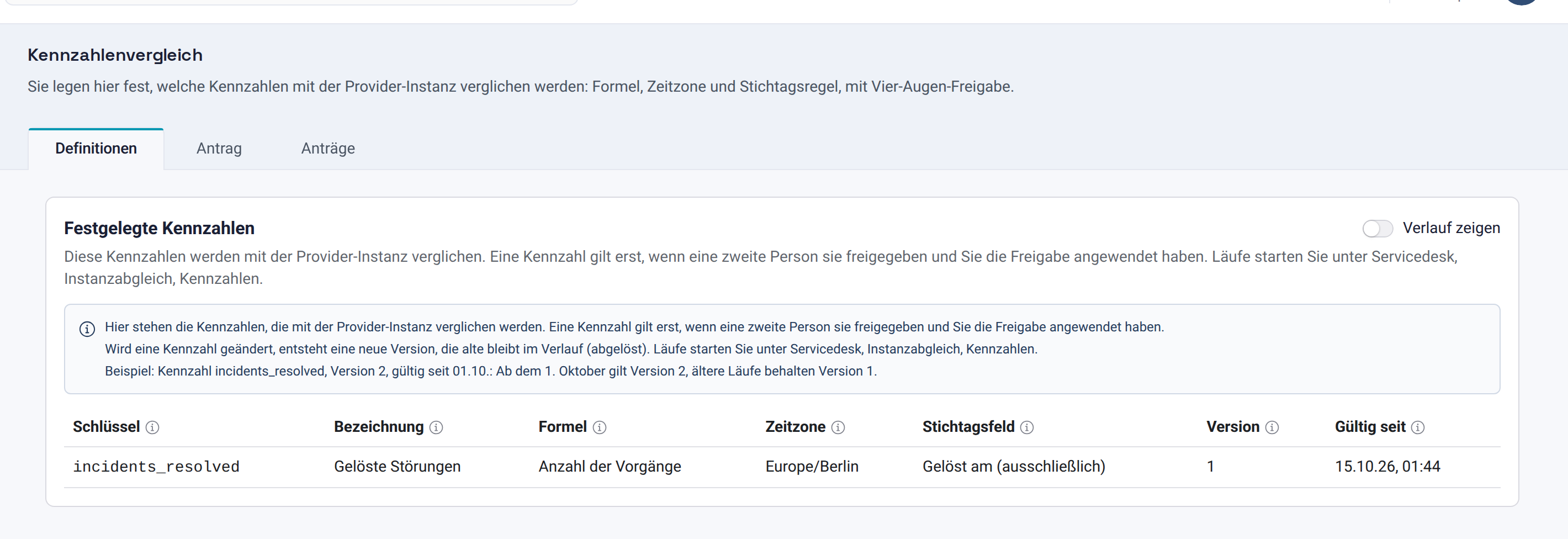Click the Gelöste Störungen cell
Image resolution: width=1568 pixels, height=539 pixels.
click(398, 467)
